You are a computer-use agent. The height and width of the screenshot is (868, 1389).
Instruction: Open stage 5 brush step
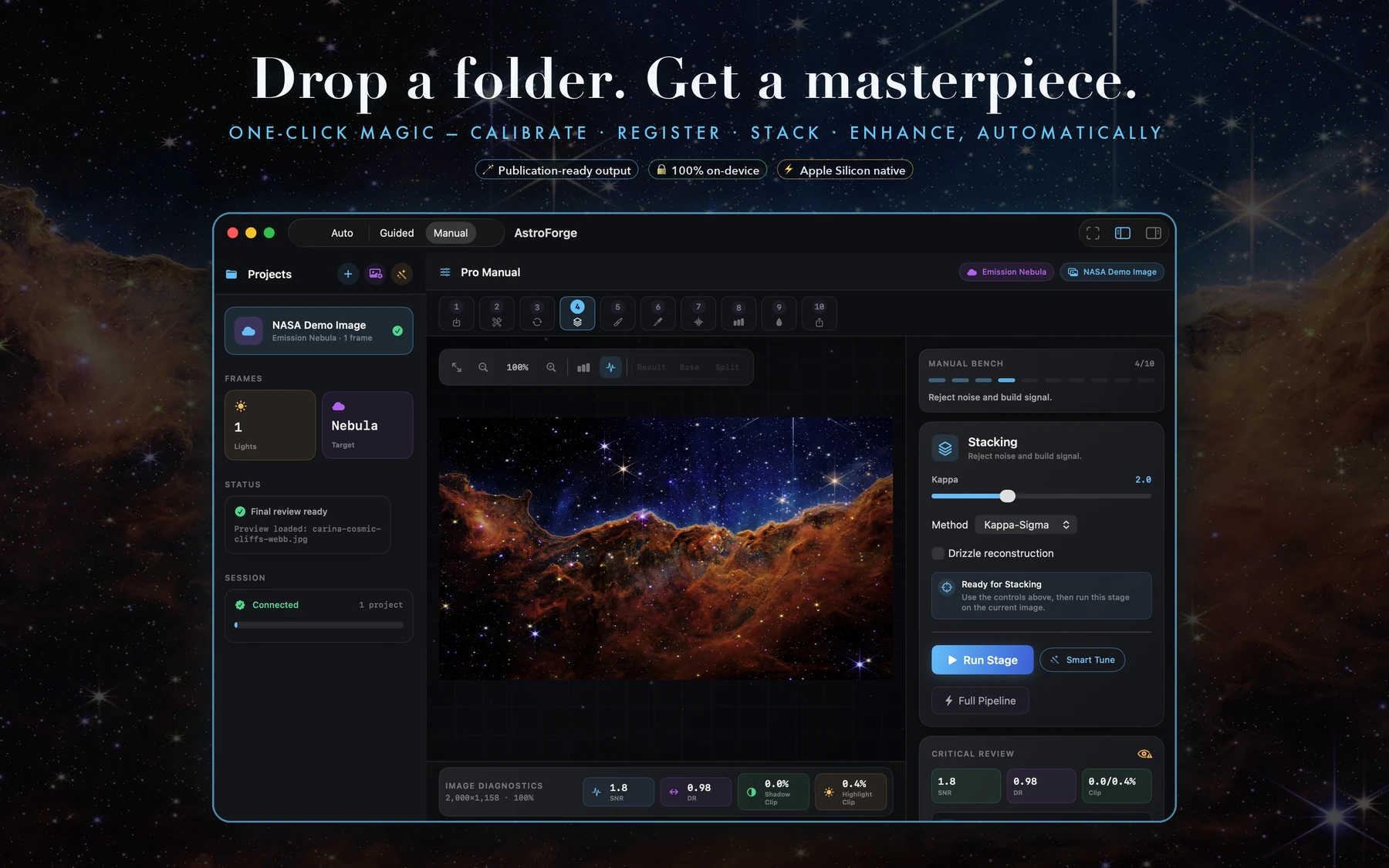pyautogui.click(x=617, y=314)
